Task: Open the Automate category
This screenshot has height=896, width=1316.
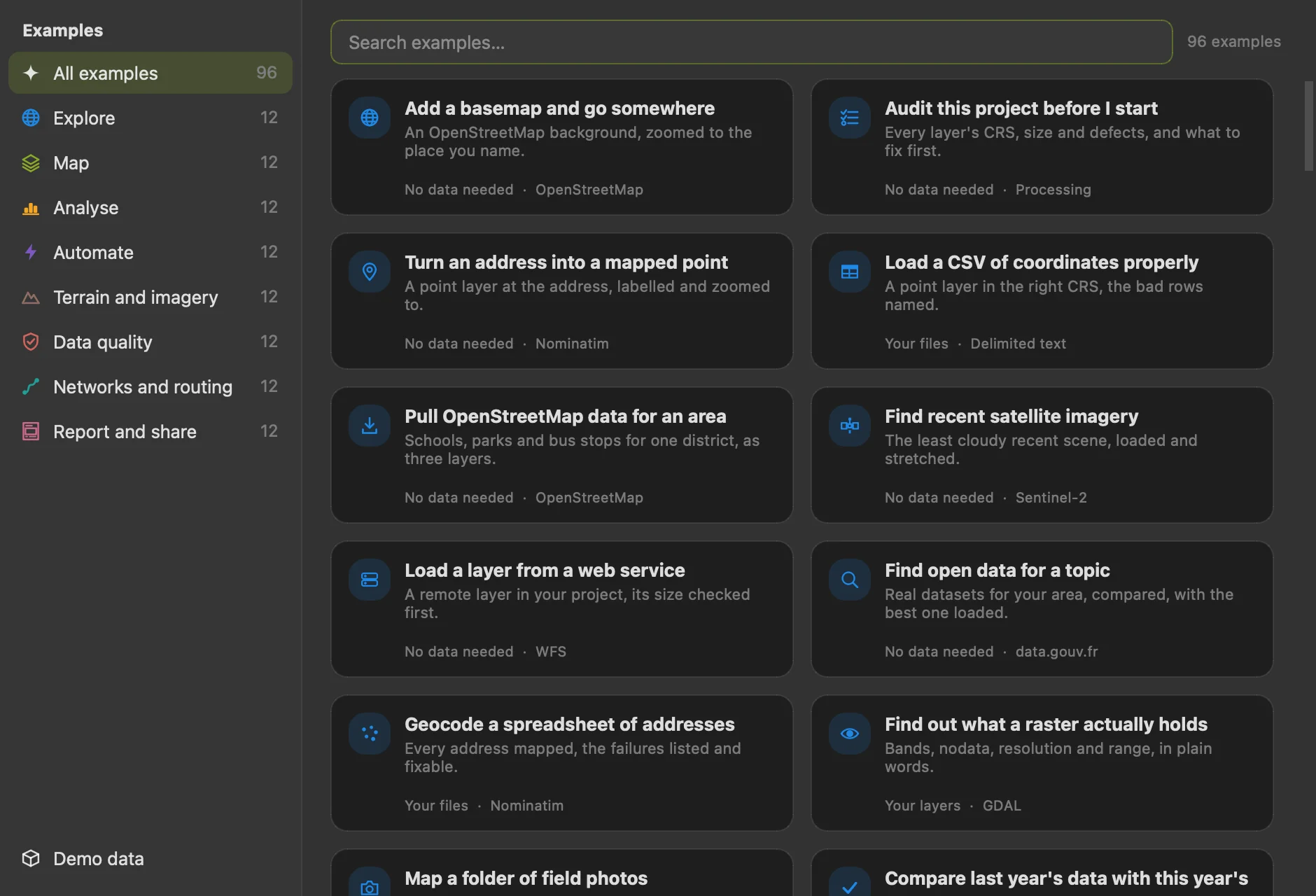Action: pos(150,252)
